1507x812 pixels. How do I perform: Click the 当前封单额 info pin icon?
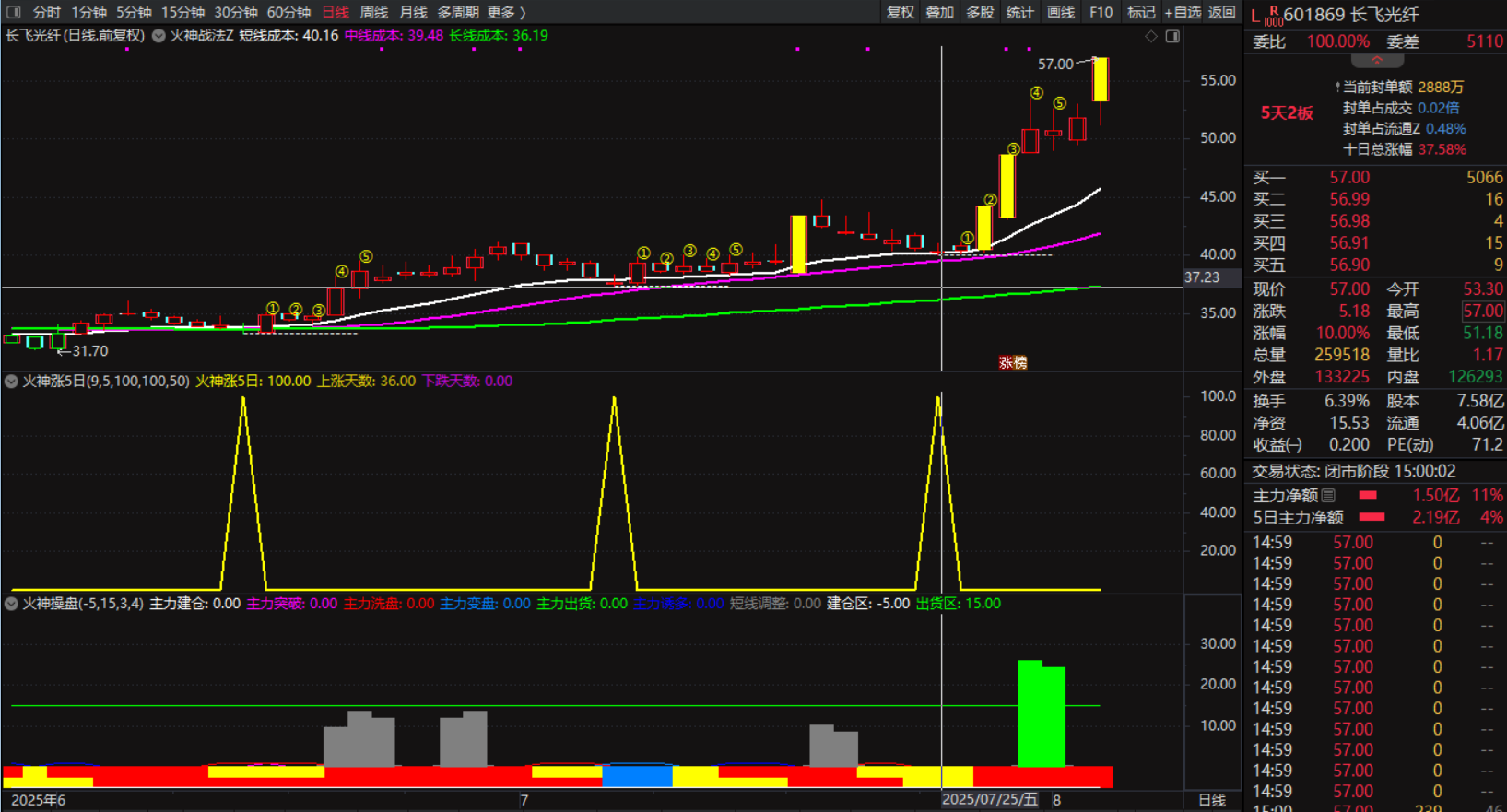click(x=1337, y=87)
